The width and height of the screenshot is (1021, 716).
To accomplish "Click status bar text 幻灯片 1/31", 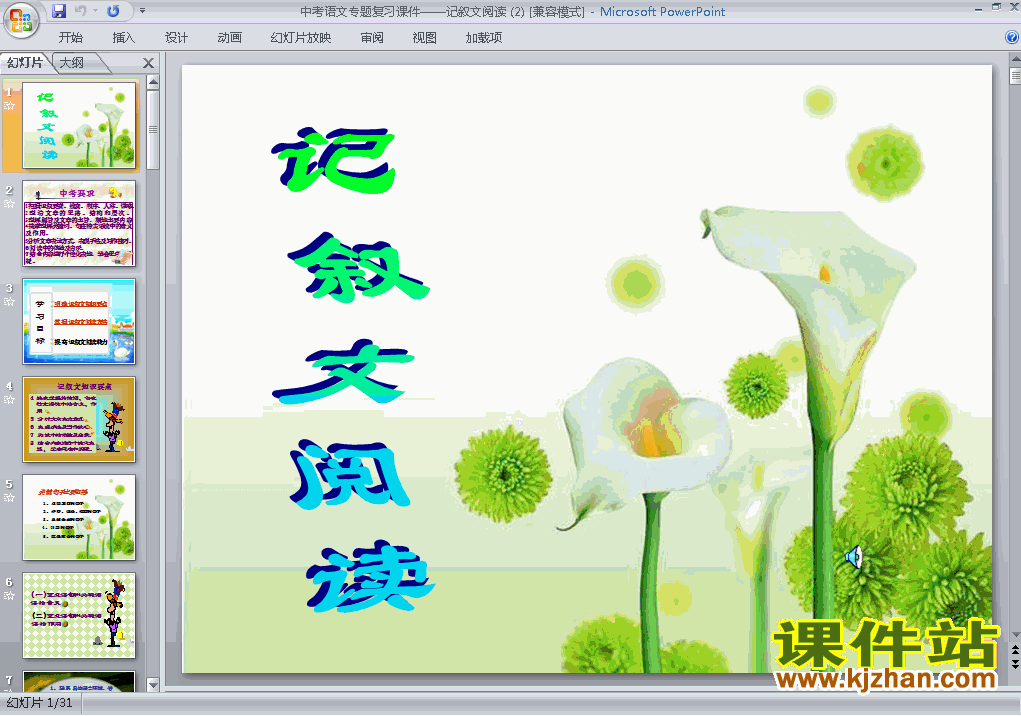I will [39, 703].
